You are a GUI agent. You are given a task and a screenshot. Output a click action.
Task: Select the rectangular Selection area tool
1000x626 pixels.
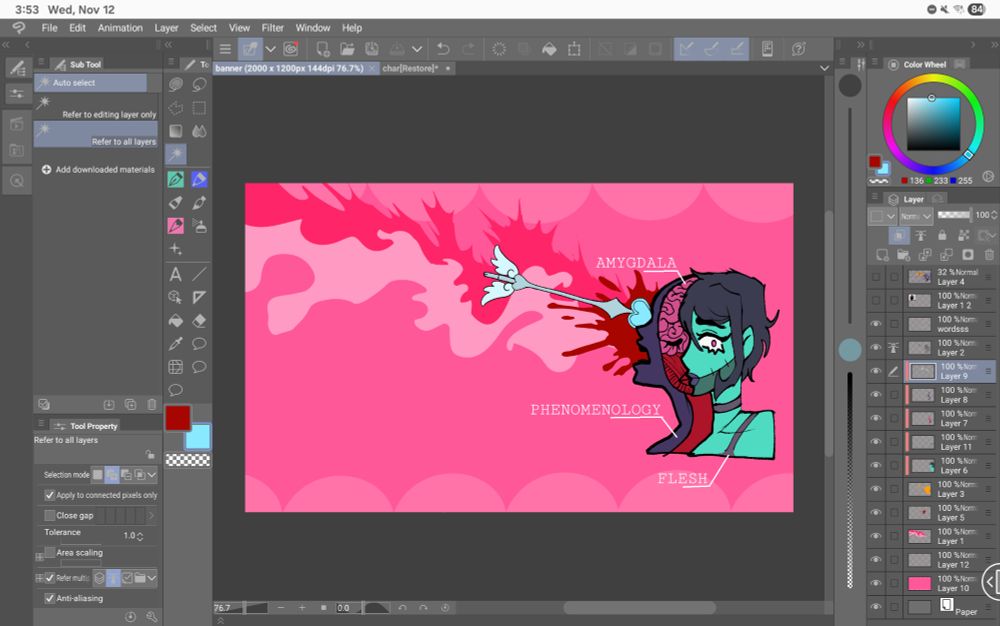coord(199,108)
